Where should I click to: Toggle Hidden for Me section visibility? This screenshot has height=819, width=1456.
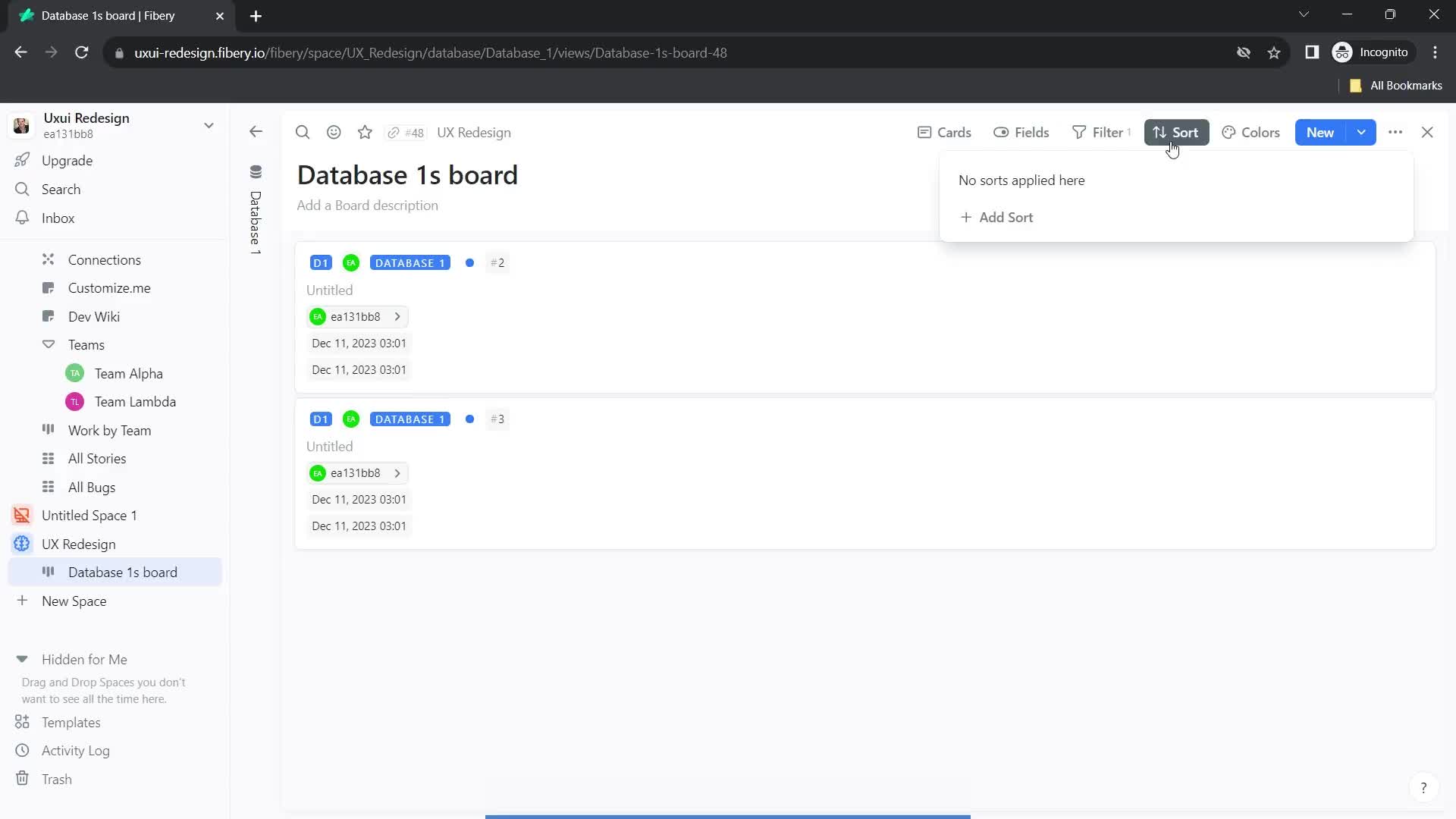point(22,659)
